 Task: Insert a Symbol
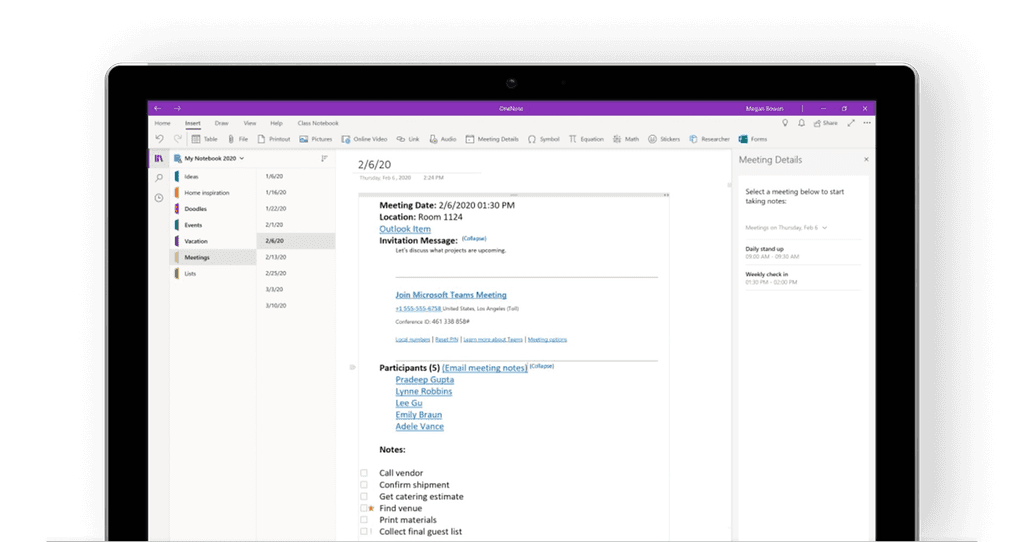point(543,139)
